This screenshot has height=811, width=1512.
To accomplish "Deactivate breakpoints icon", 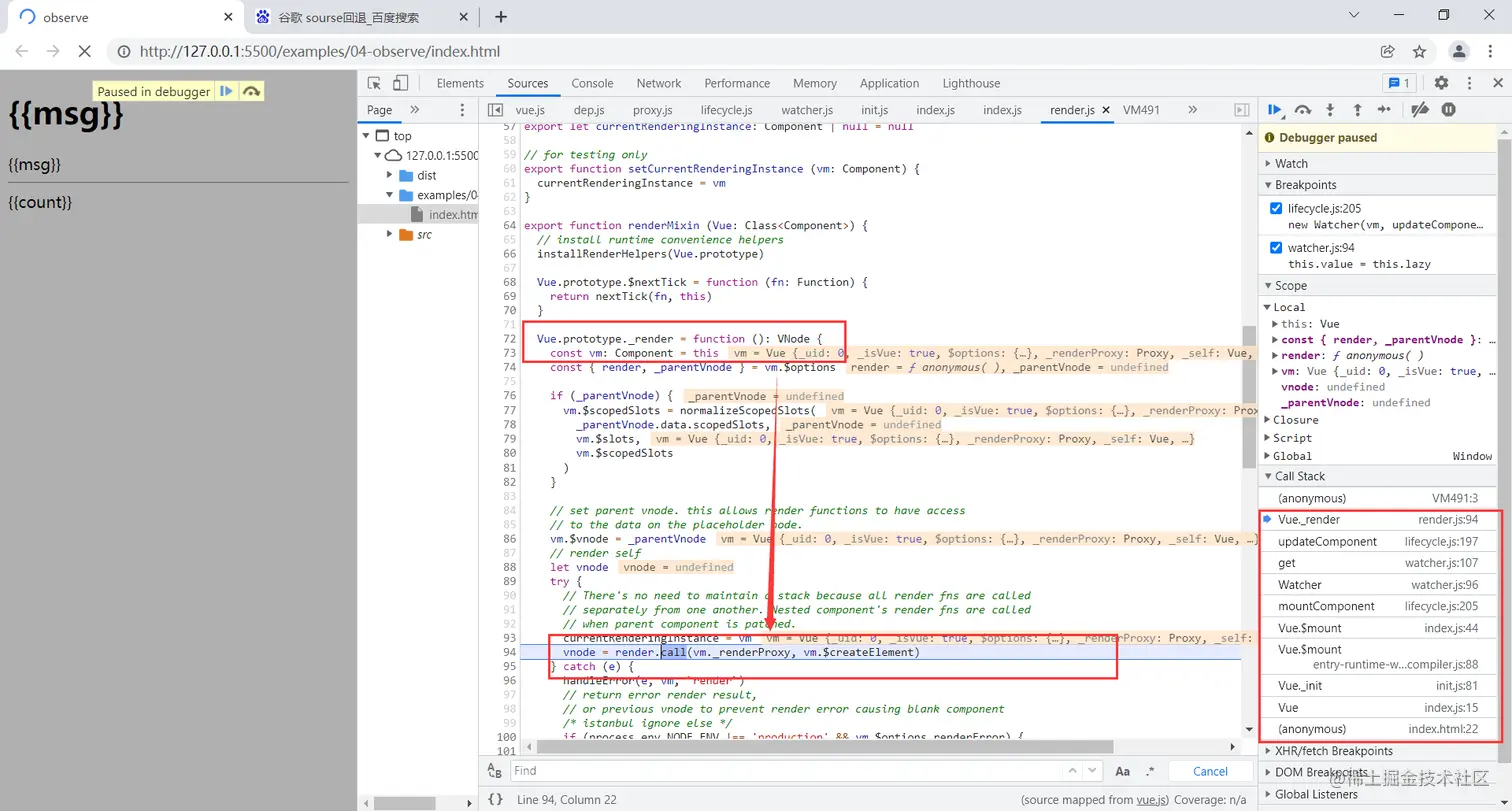I will (1420, 109).
